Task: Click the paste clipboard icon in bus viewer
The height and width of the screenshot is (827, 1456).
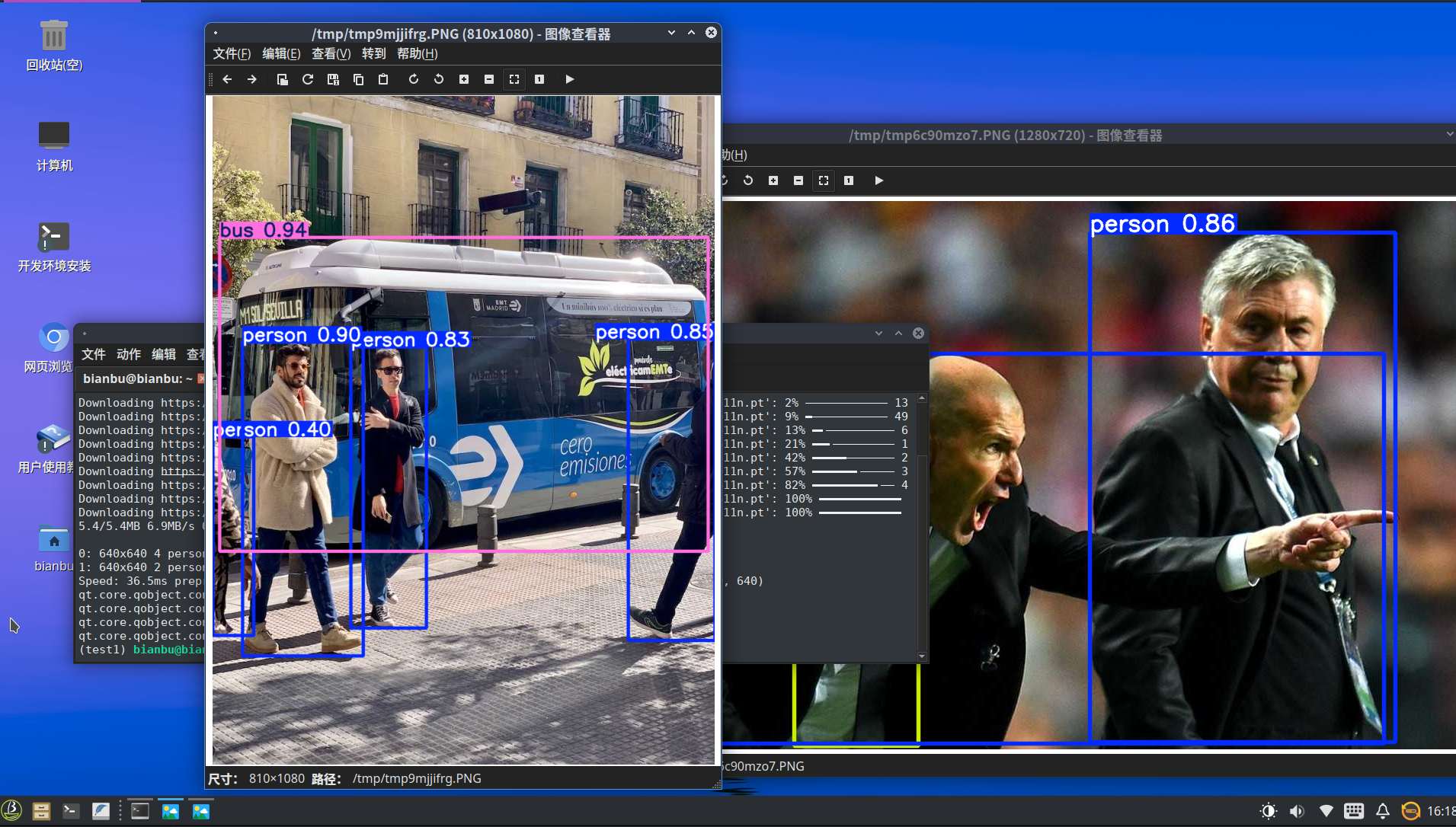Action: tap(383, 79)
